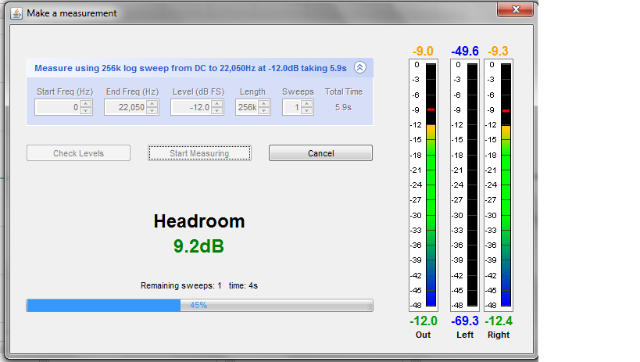Click the Out level meter bar
Image resolution: width=640 pixels, height=362 pixels.
pyautogui.click(x=431, y=184)
